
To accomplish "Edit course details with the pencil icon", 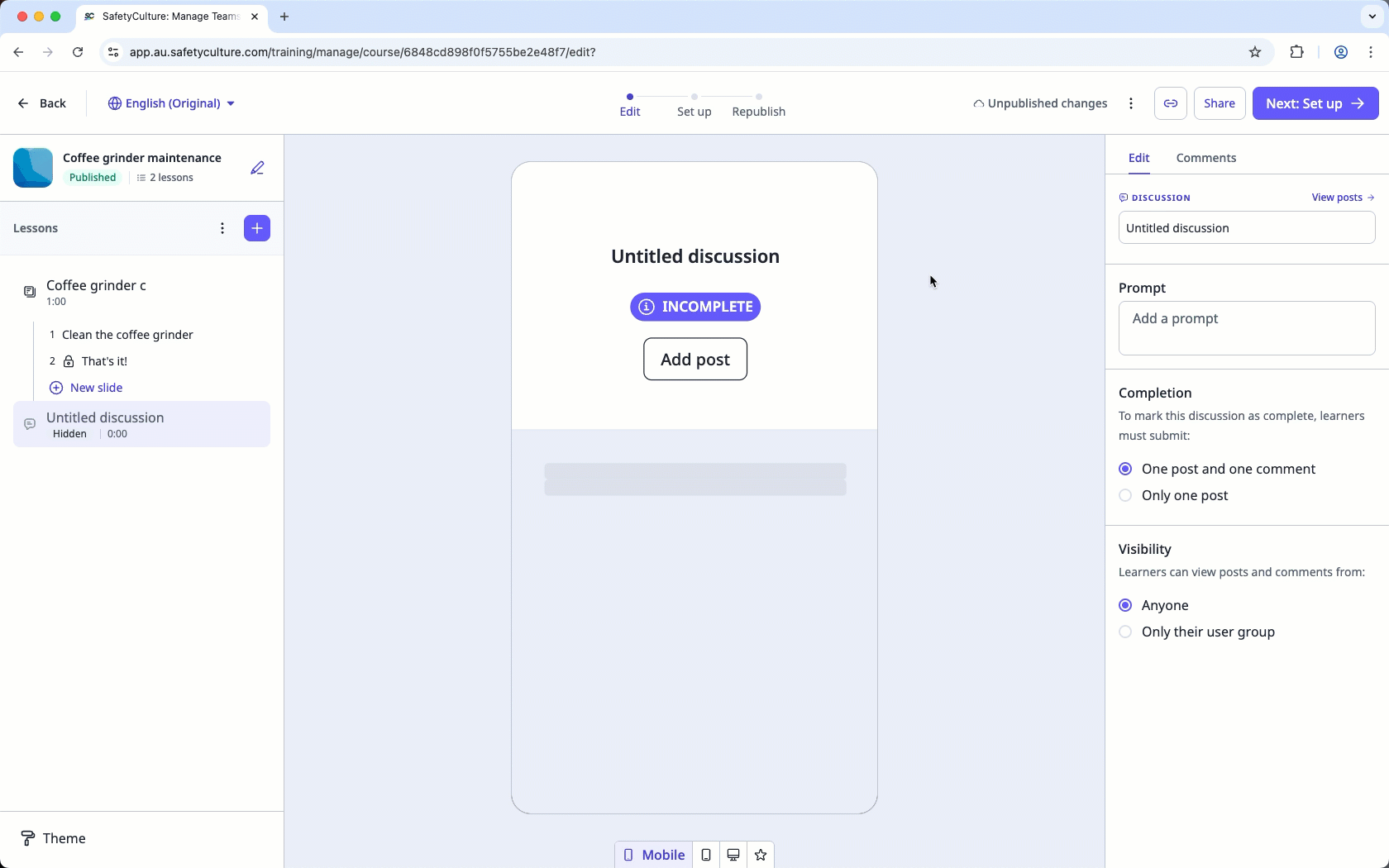I will click(257, 168).
